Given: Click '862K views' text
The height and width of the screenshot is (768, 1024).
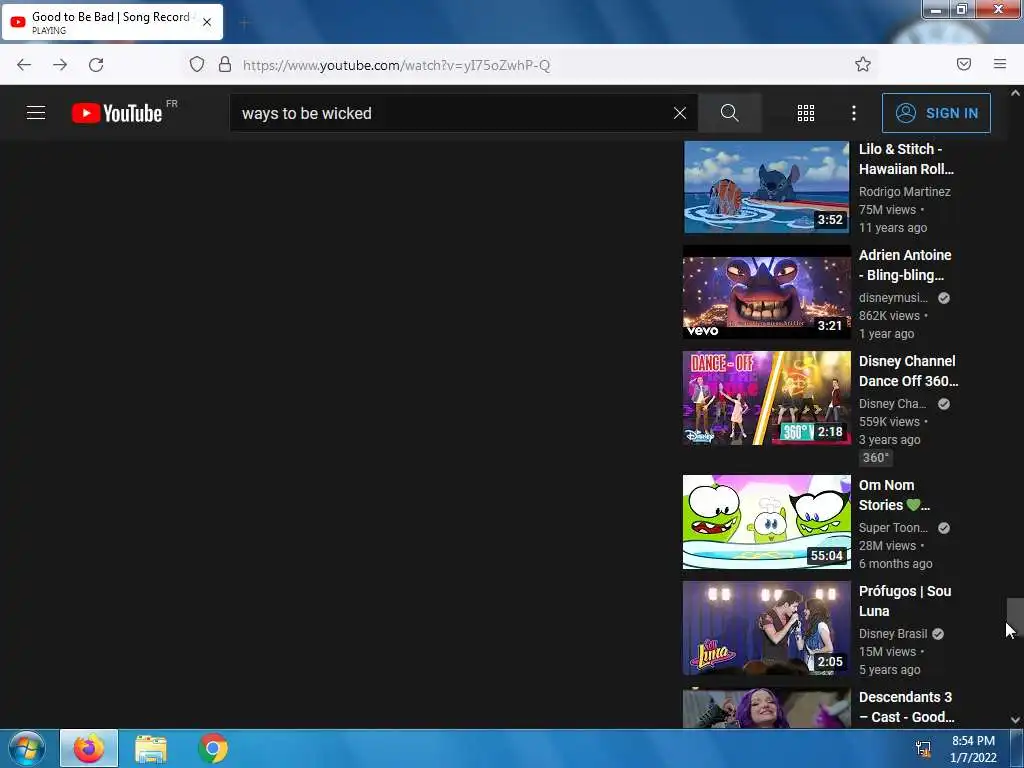Looking at the screenshot, I should click(x=889, y=315).
